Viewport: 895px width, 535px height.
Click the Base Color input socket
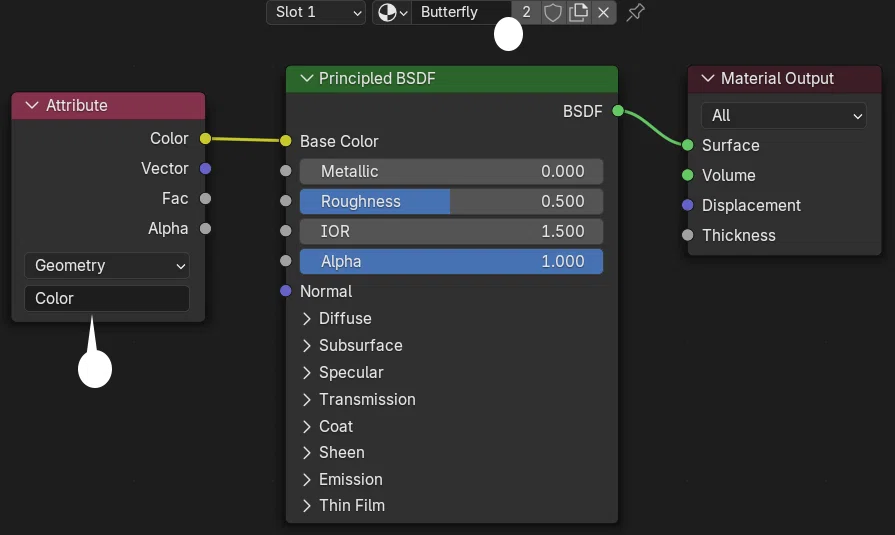click(x=286, y=140)
